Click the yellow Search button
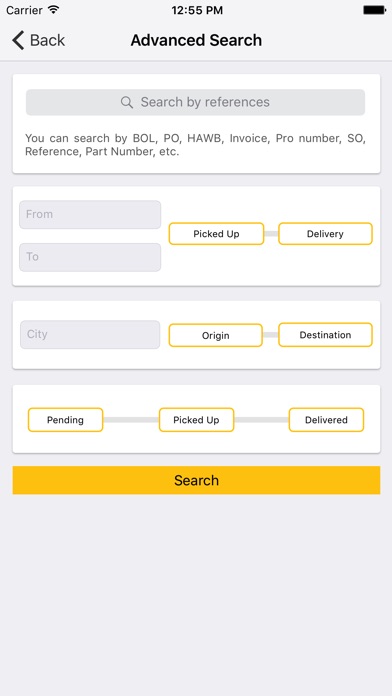This screenshot has height=696, width=392. click(196, 480)
